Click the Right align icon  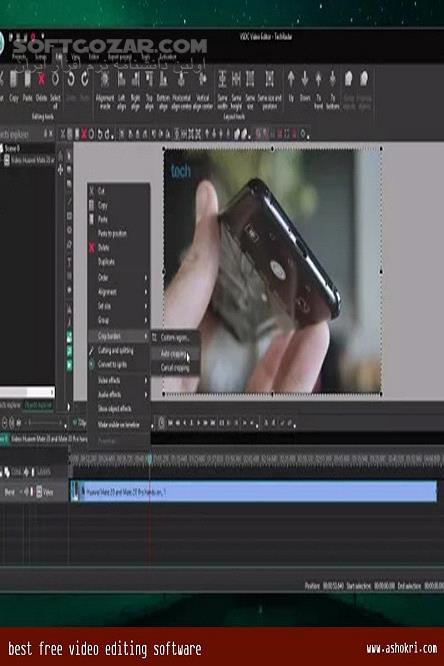135,79
